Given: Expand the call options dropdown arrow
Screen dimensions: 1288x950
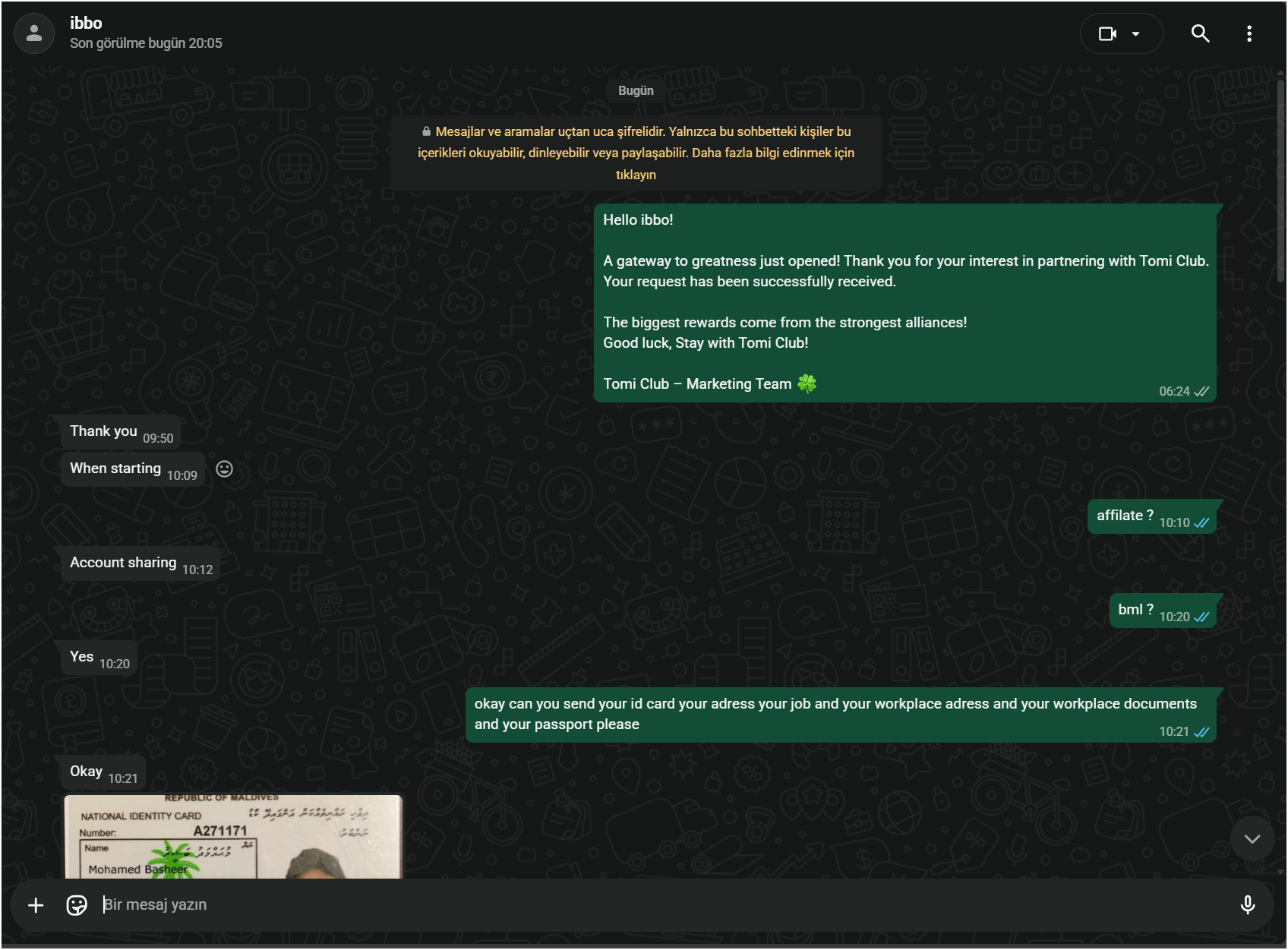Looking at the screenshot, I should (x=1136, y=33).
